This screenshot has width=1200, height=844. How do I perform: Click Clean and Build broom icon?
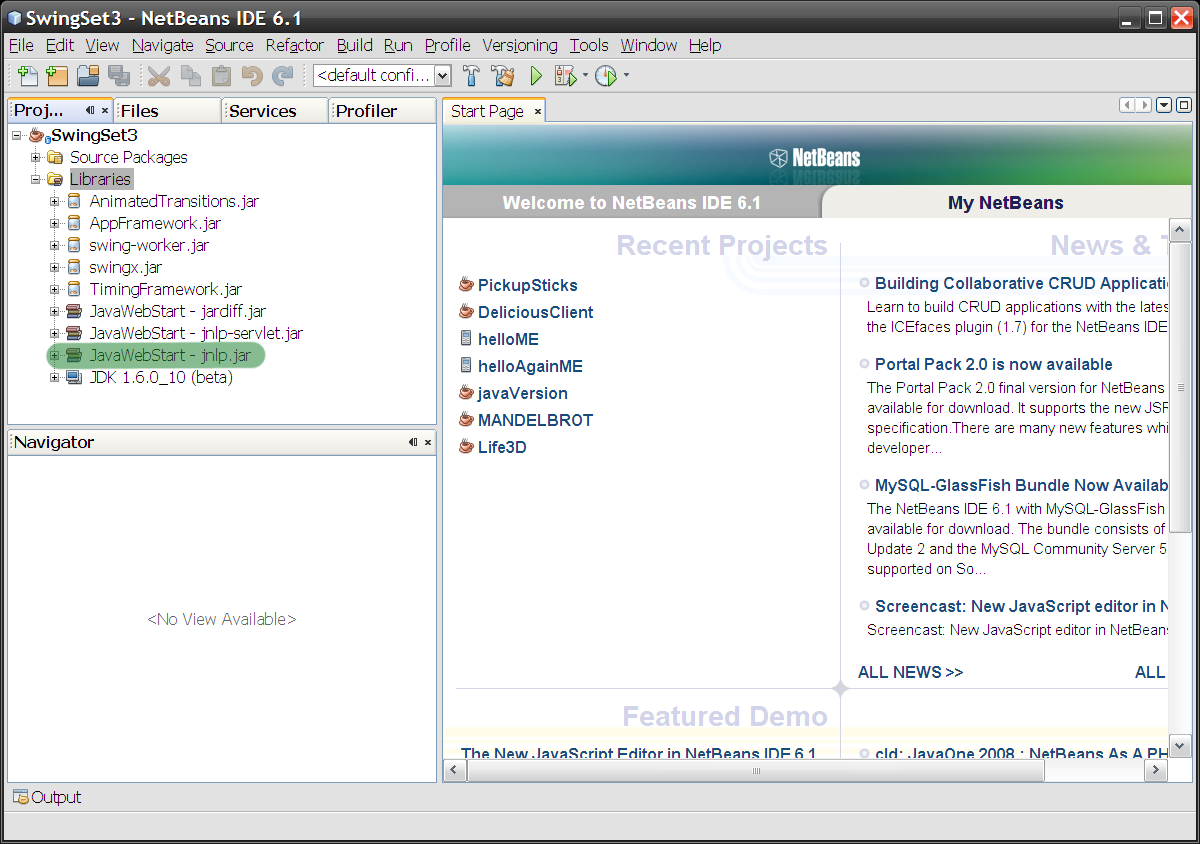tap(502, 76)
